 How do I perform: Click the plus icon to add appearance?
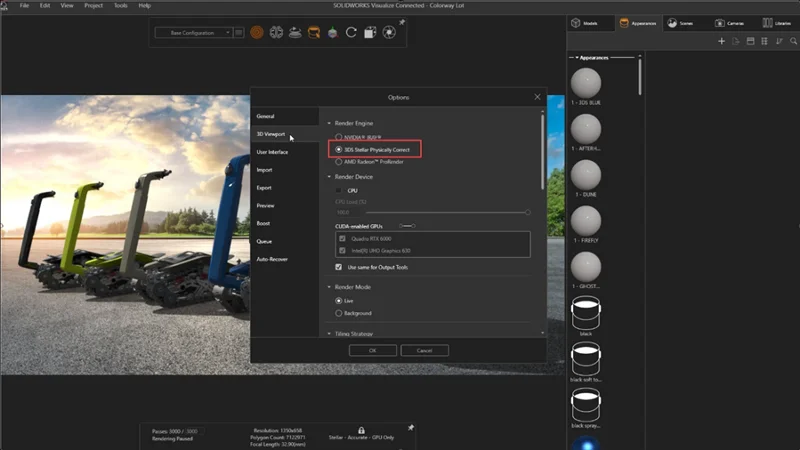(722, 41)
